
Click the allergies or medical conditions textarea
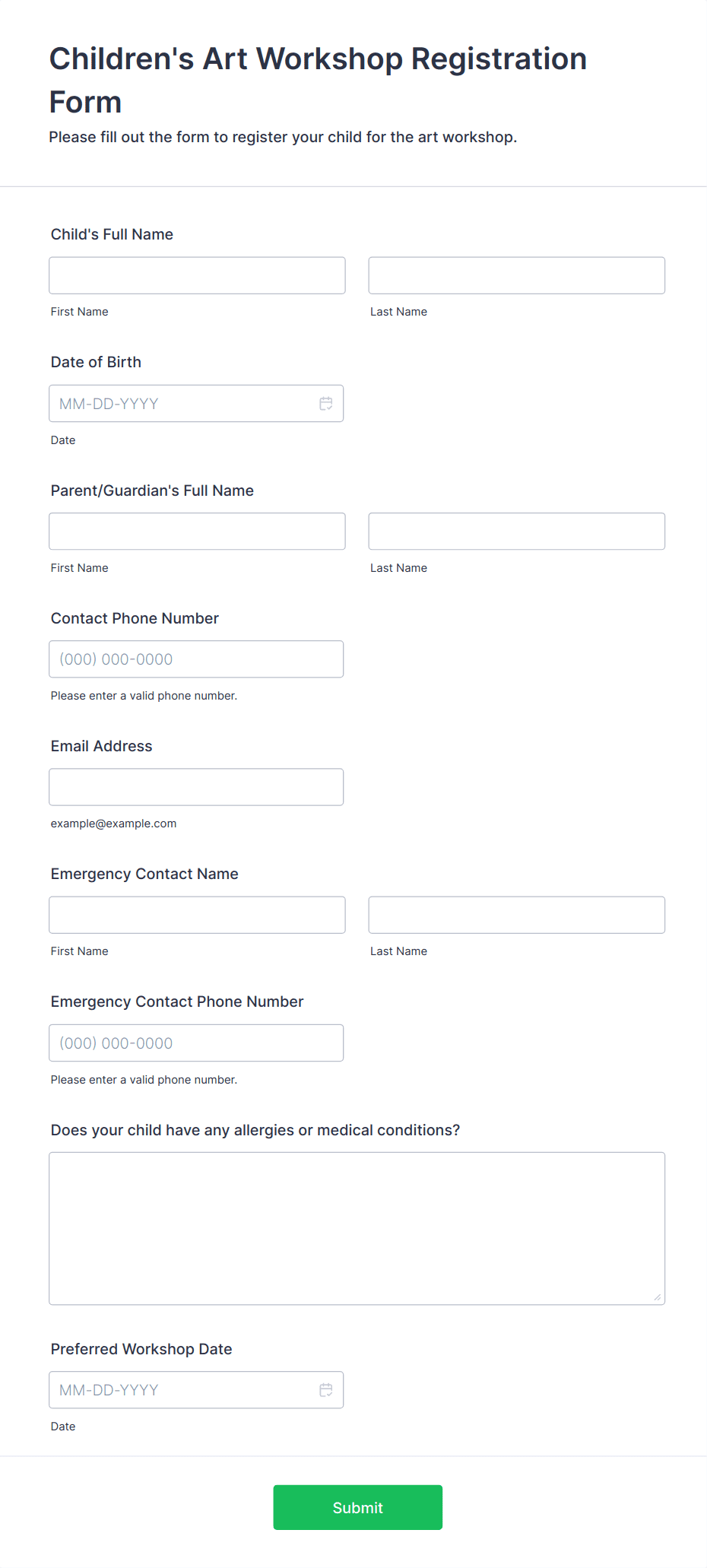coord(357,1229)
